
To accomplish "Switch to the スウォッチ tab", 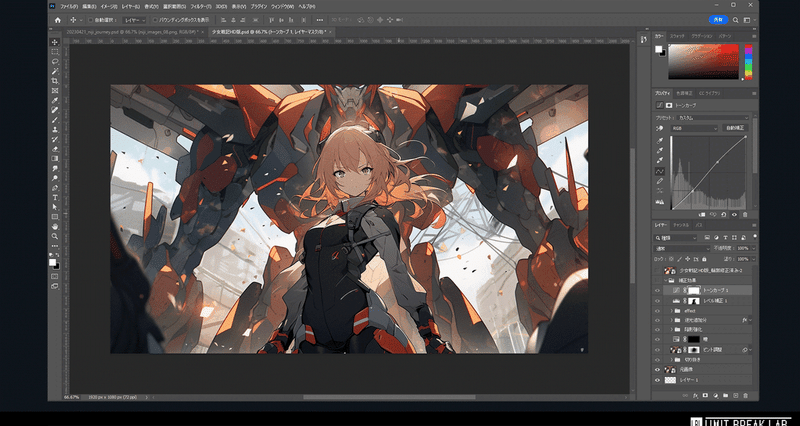I will click(677, 36).
